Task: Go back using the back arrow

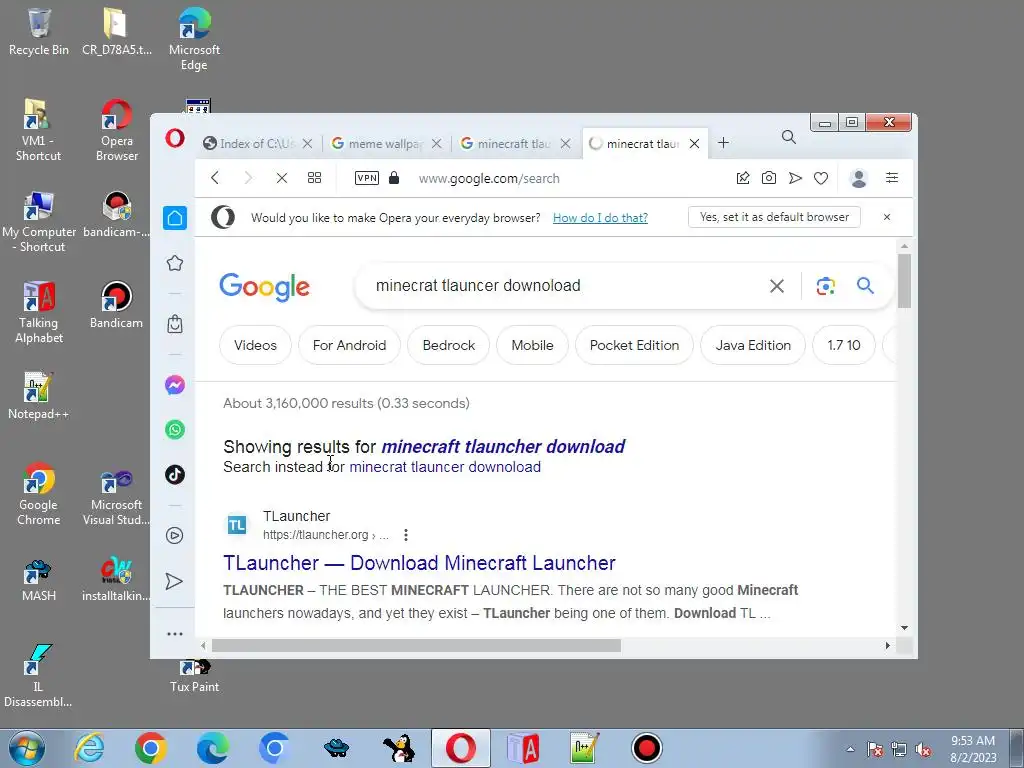Action: pos(215,178)
